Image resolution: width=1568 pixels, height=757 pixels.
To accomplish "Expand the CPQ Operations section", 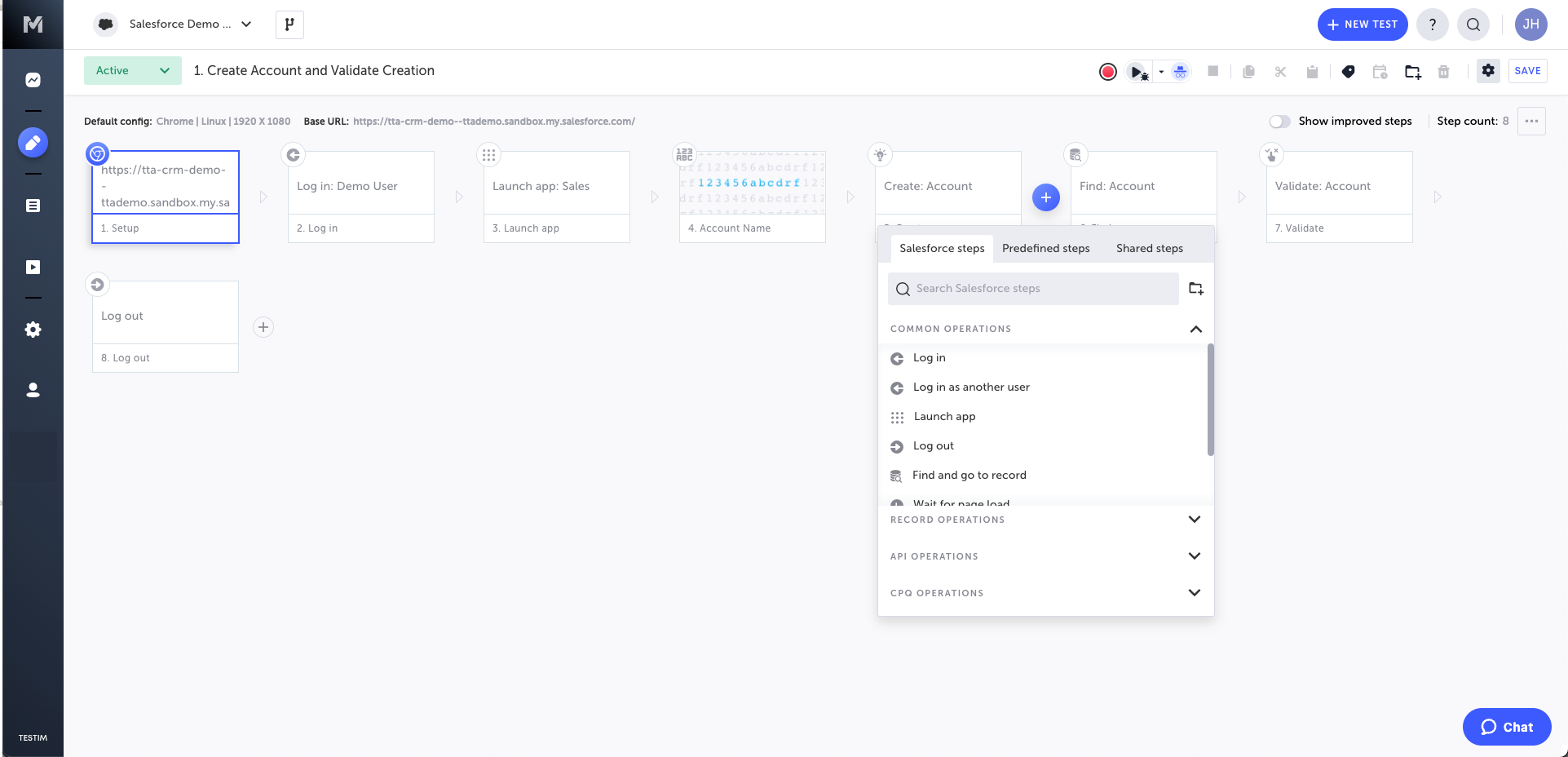I will (x=1194, y=593).
